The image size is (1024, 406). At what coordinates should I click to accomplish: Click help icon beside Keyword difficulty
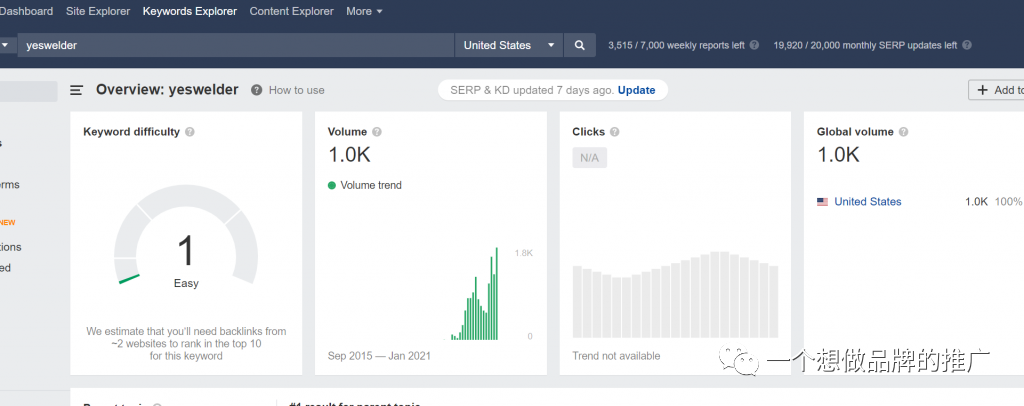(190, 132)
